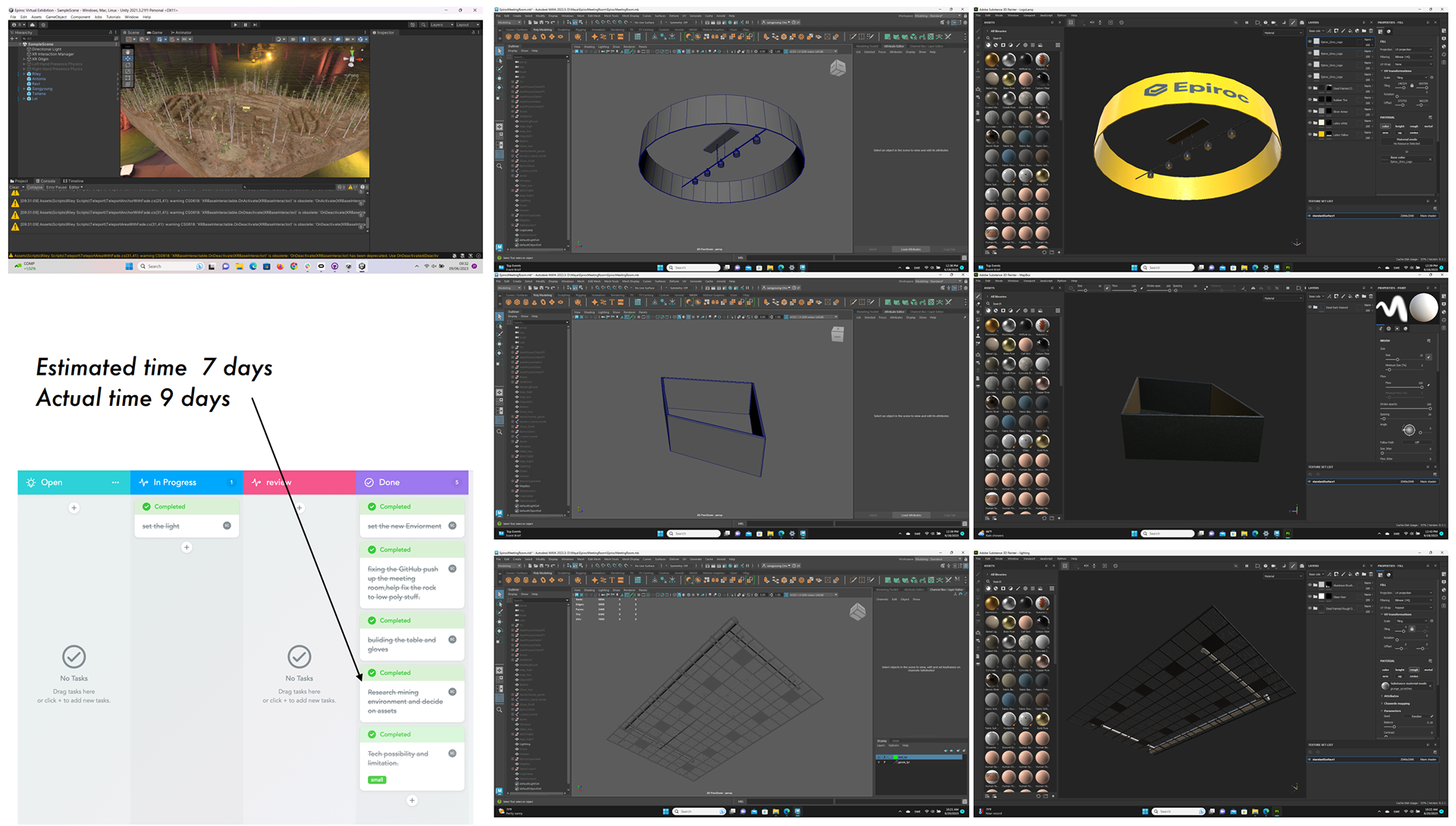Click the Clear button in the Unity Console
The width and height of the screenshot is (1456, 826).
point(14,187)
